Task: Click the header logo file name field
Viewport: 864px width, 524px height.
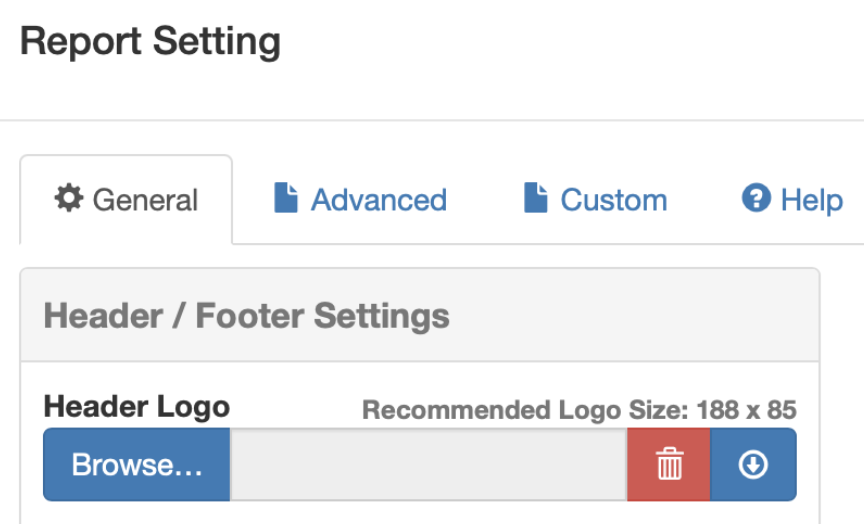Action: [428, 465]
